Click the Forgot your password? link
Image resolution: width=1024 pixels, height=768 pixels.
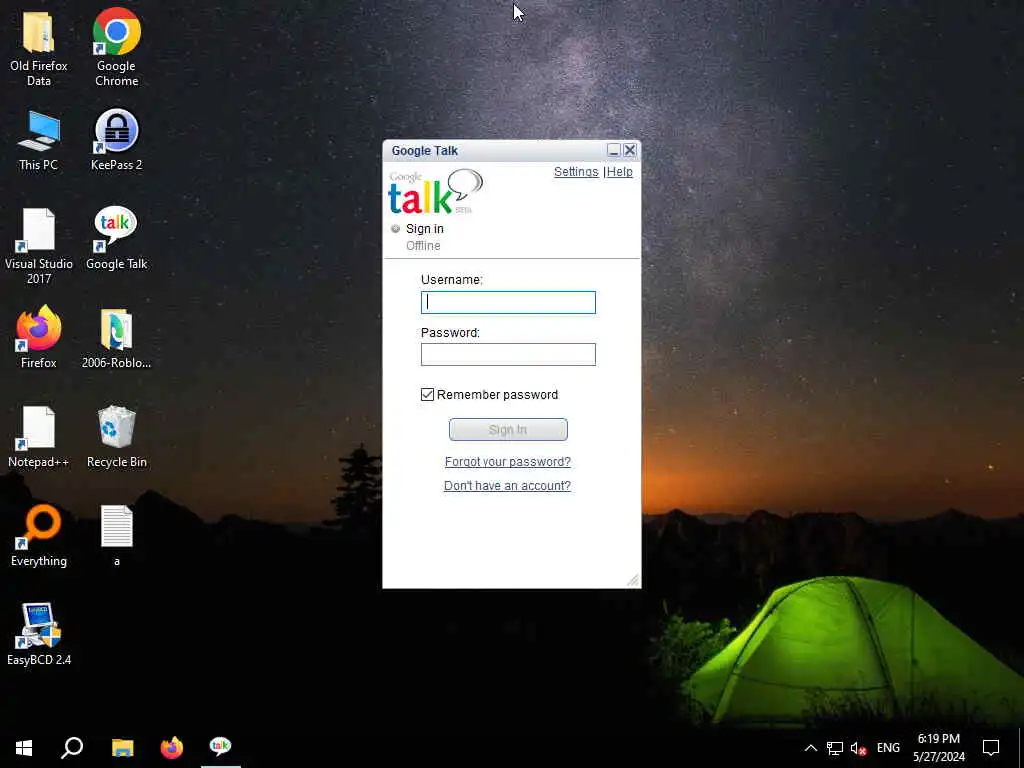pyautogui.click(x=507, y=462)
